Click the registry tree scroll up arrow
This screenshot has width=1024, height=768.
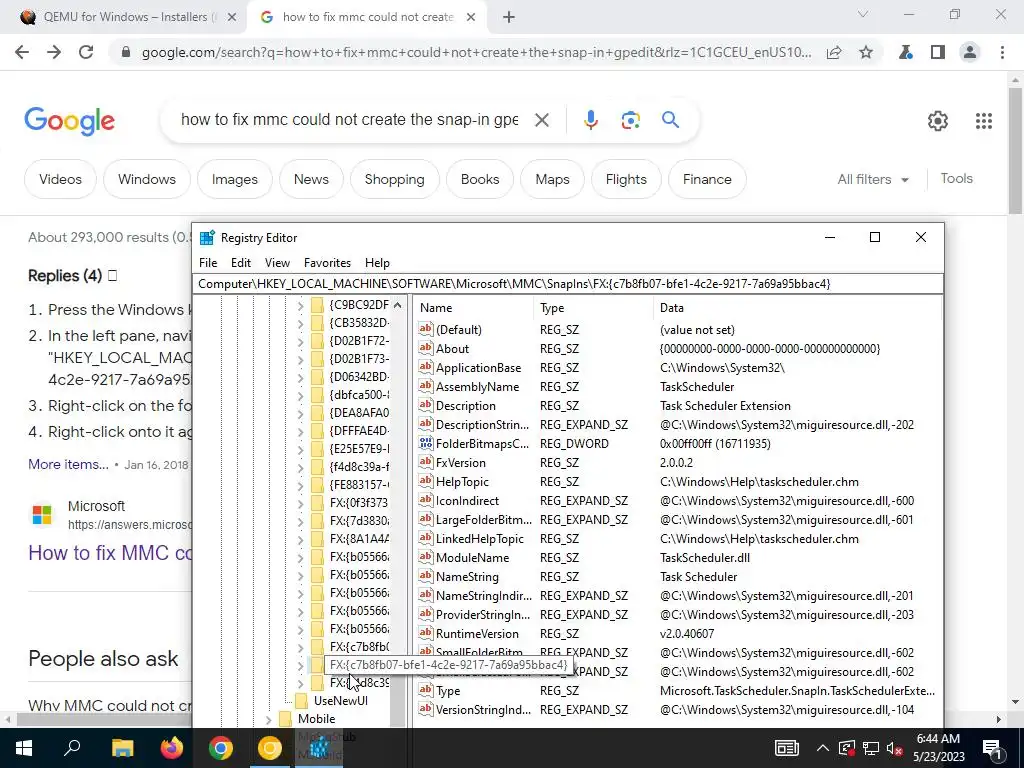tap(398, 305)
